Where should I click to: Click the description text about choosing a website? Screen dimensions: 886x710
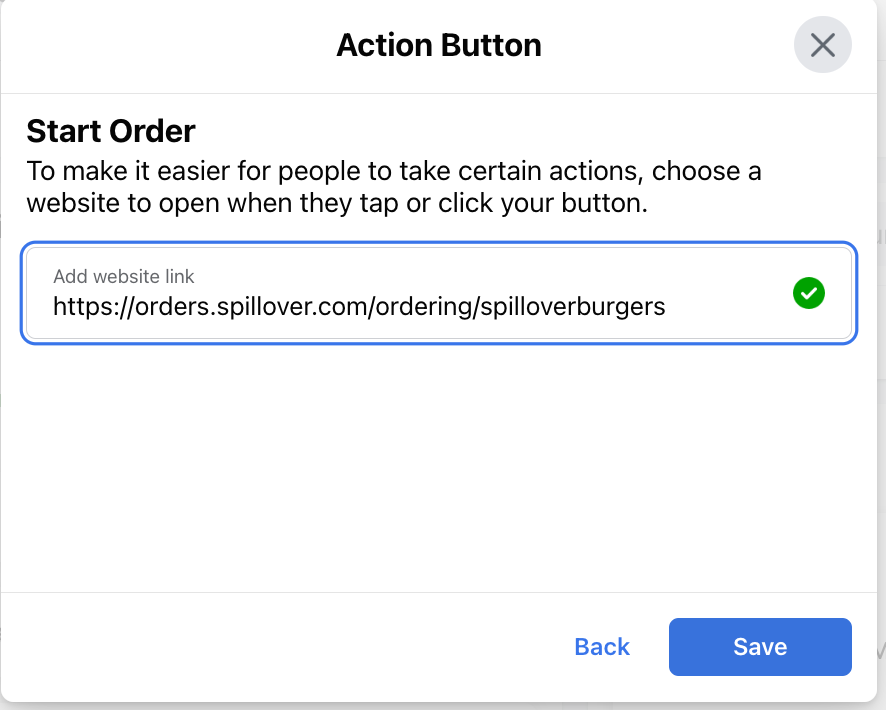394,187
